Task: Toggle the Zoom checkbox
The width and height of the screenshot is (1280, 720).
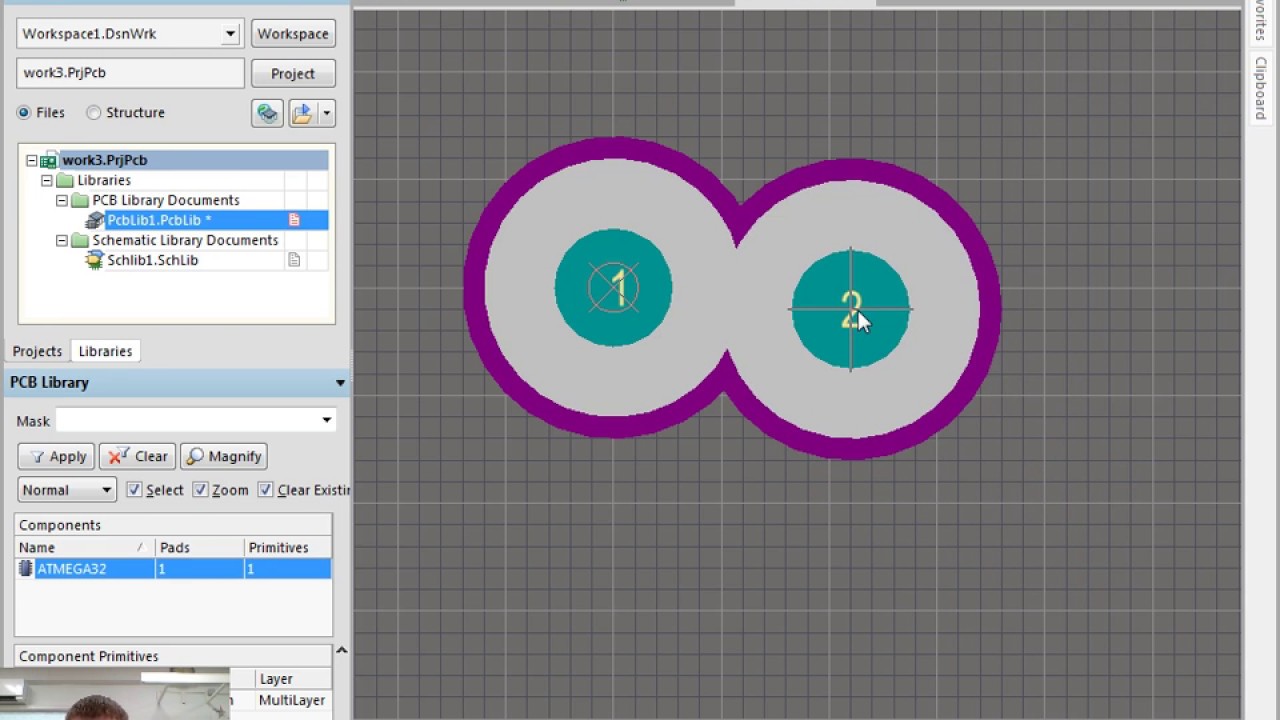Action: pos(200,490)
